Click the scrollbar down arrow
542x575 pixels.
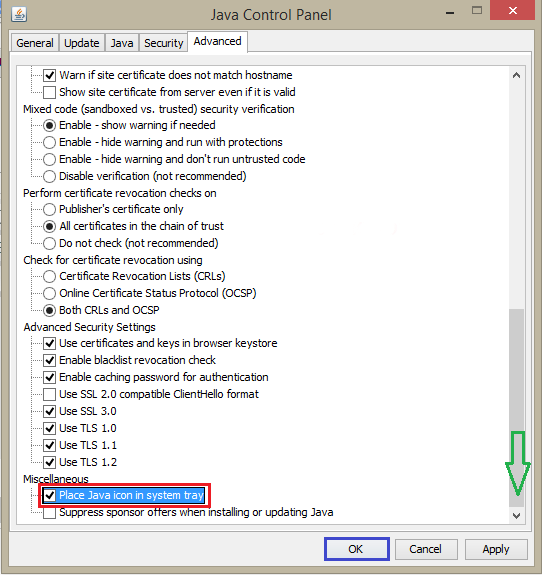(x=516, y=516)
